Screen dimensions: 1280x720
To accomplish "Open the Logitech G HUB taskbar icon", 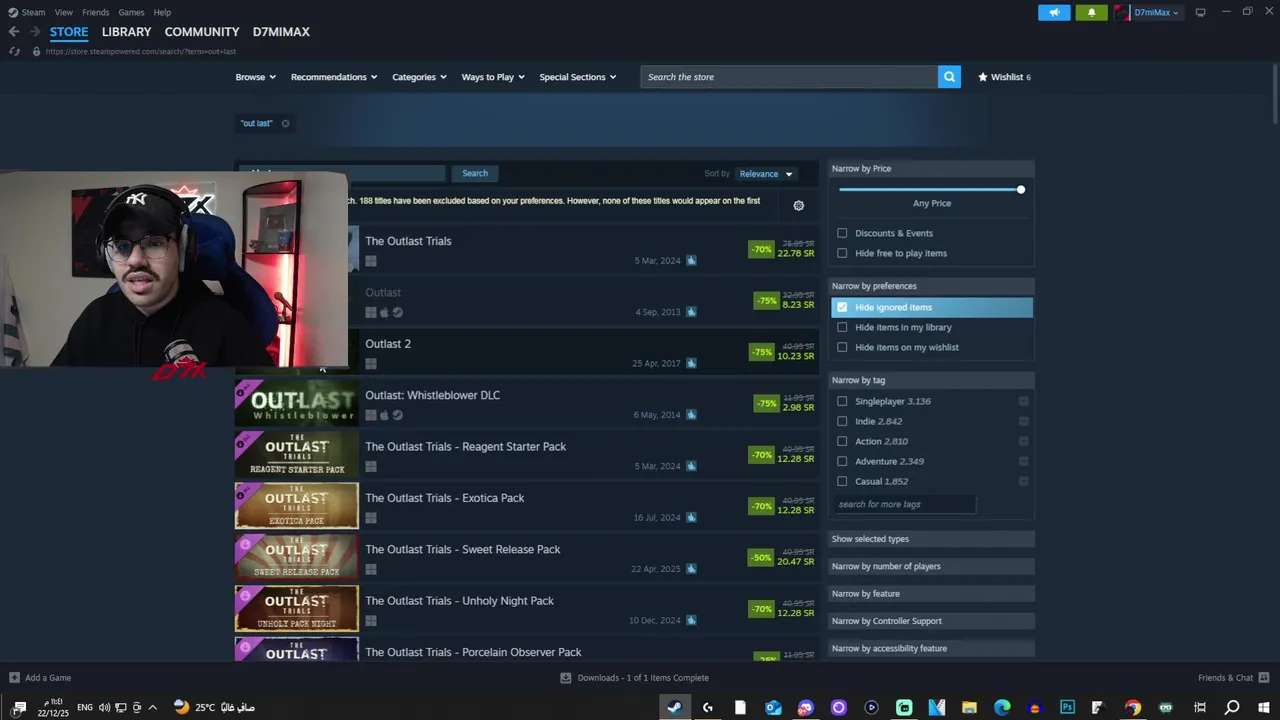I will coord(708,707).
